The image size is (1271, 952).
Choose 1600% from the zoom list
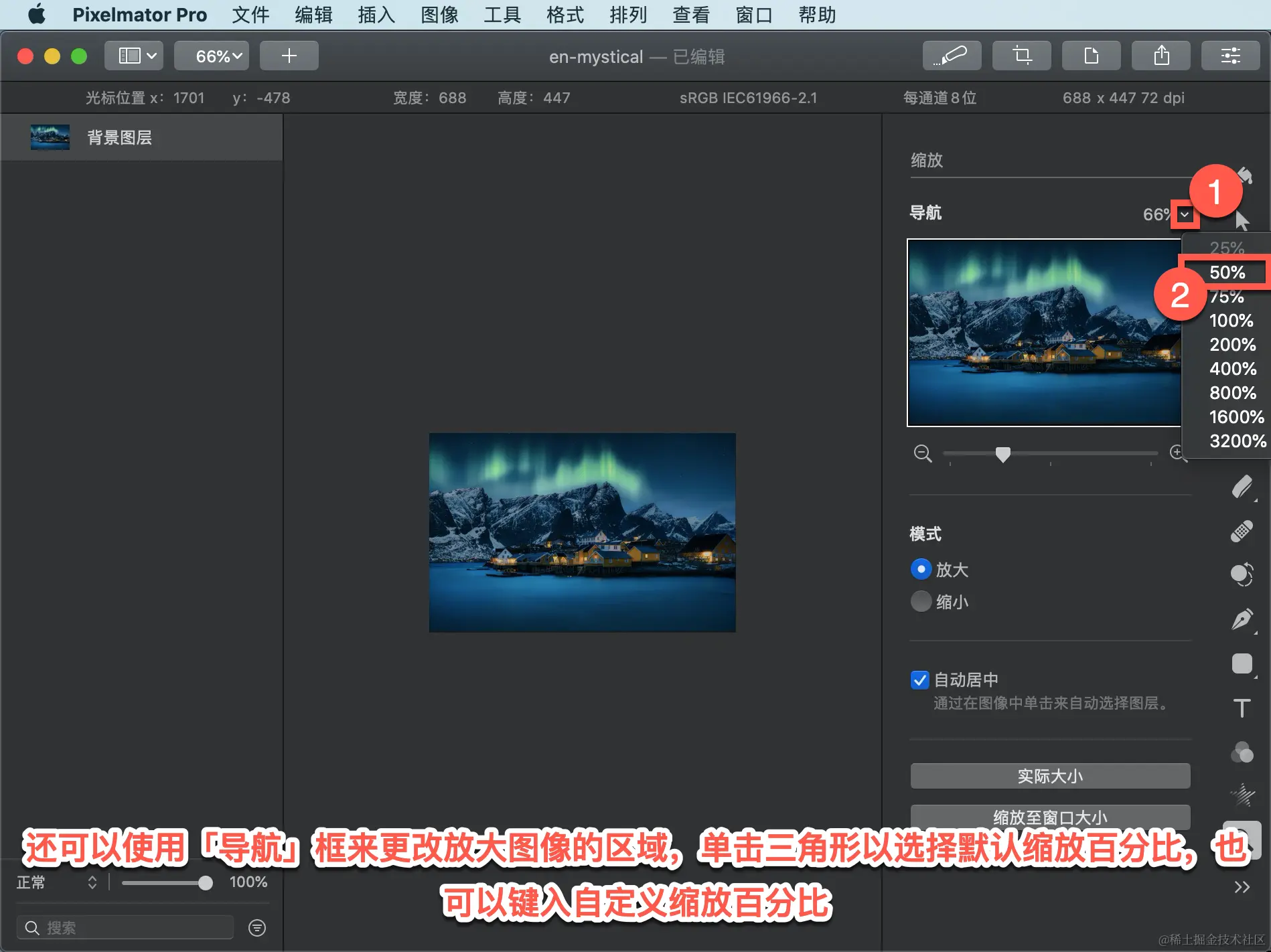[1236, 417]
